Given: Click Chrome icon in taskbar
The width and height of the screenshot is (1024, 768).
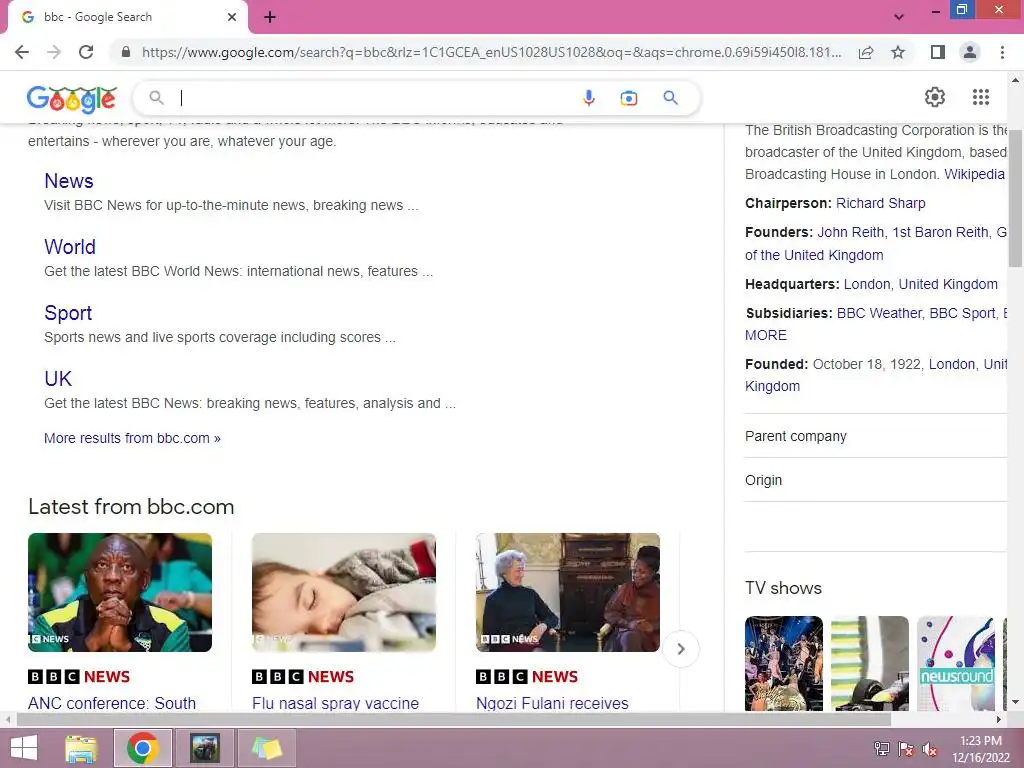Looking at the screenshot, I should (x=142, y=748).
